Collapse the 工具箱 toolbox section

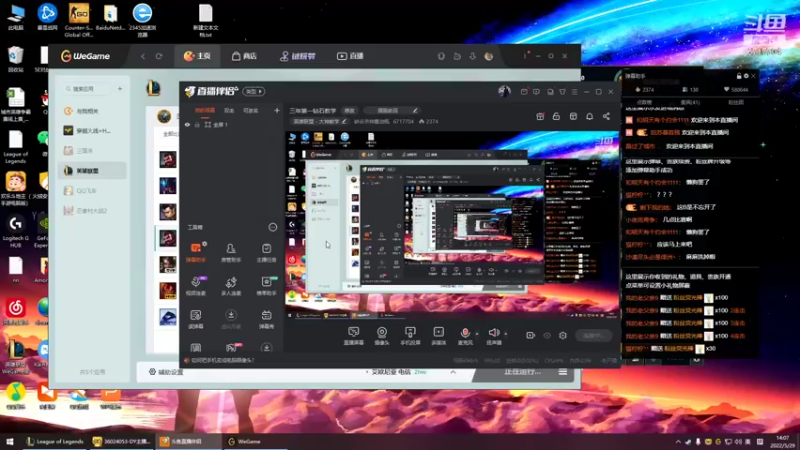[273, 227]
